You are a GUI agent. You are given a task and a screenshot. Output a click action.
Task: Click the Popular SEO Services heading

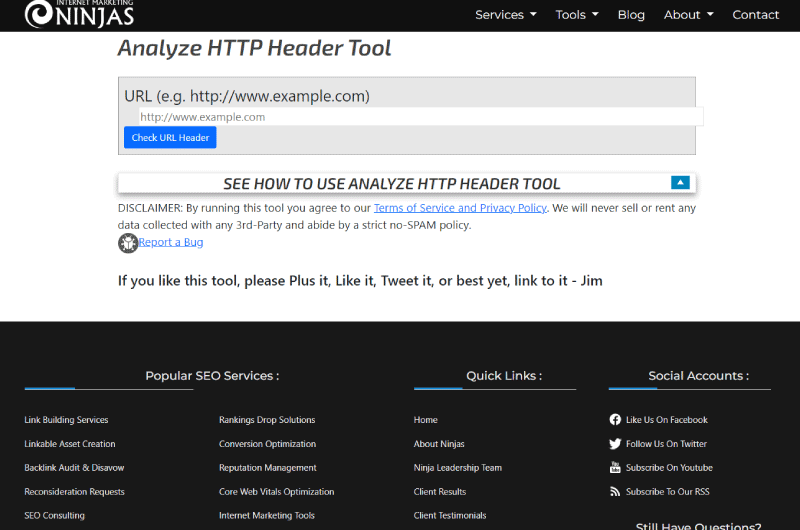click(212, 375)
